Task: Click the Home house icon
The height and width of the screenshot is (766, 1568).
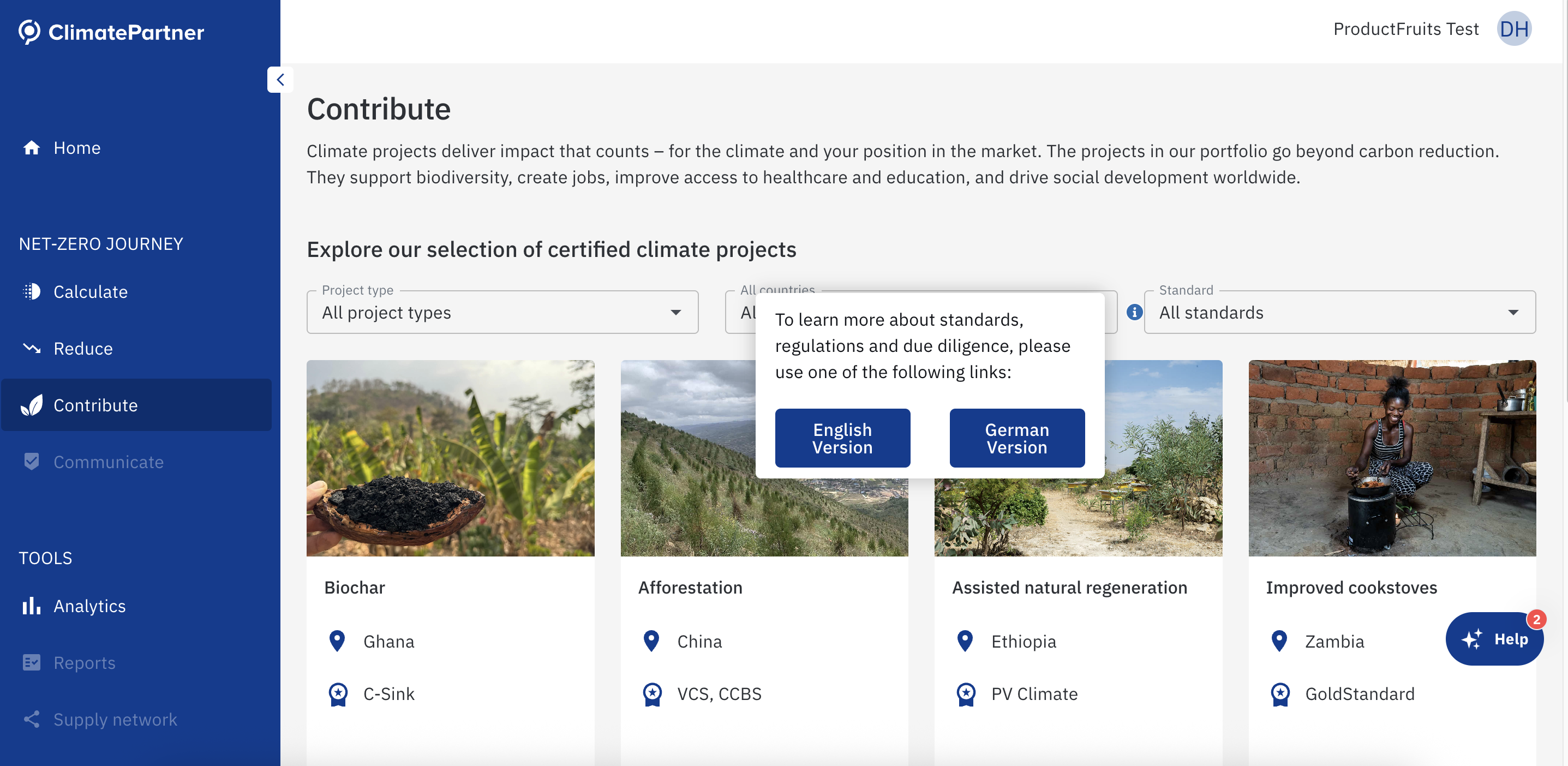Action: [32, 148]
